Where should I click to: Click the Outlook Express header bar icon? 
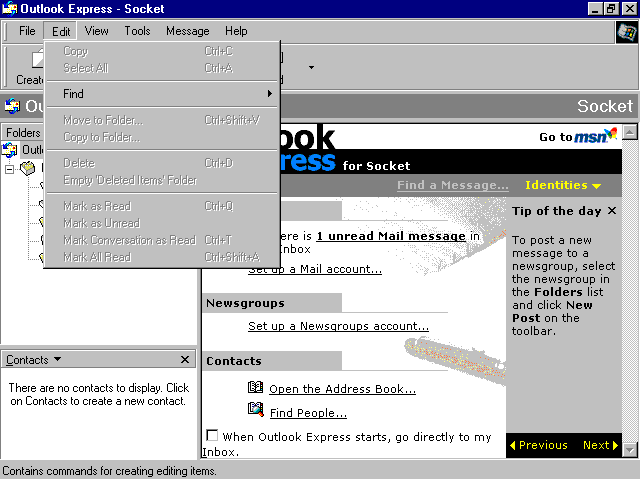coord(12,106)
